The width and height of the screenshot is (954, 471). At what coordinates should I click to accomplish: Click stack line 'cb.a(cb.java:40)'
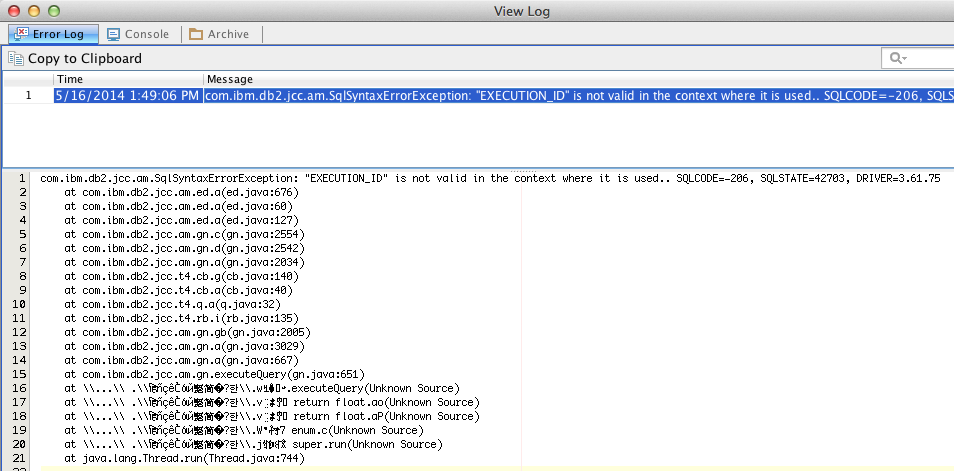(179, 290)
